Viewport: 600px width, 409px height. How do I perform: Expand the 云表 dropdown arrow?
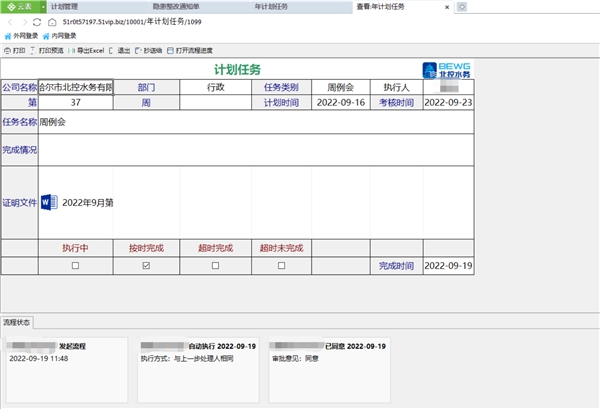click(43, 7)
